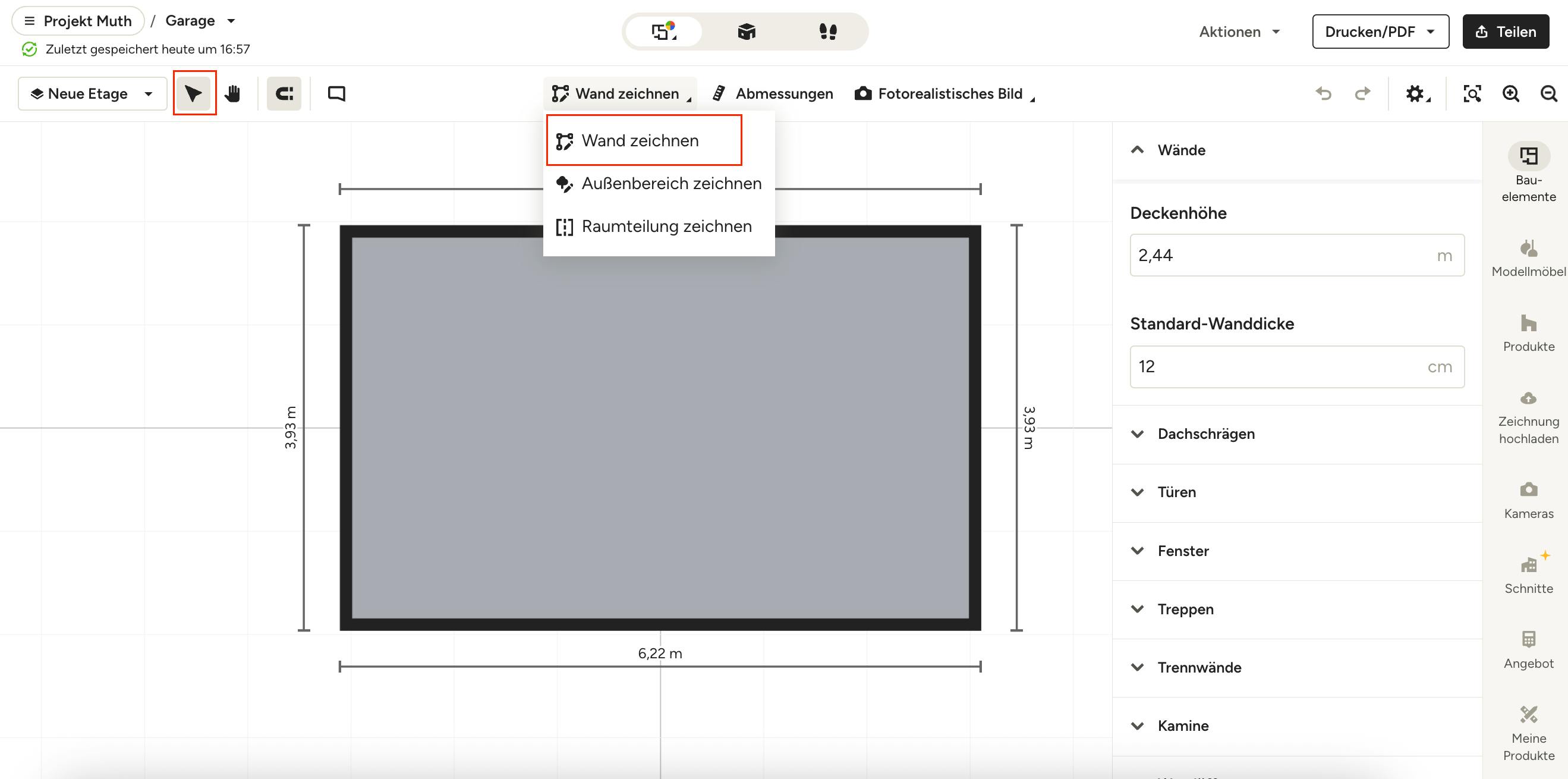This screenshot has height=779, width=1568.
Task: Click the left 3,93 m dimension label
Action: pyautogui.click(x=290, y=428)
